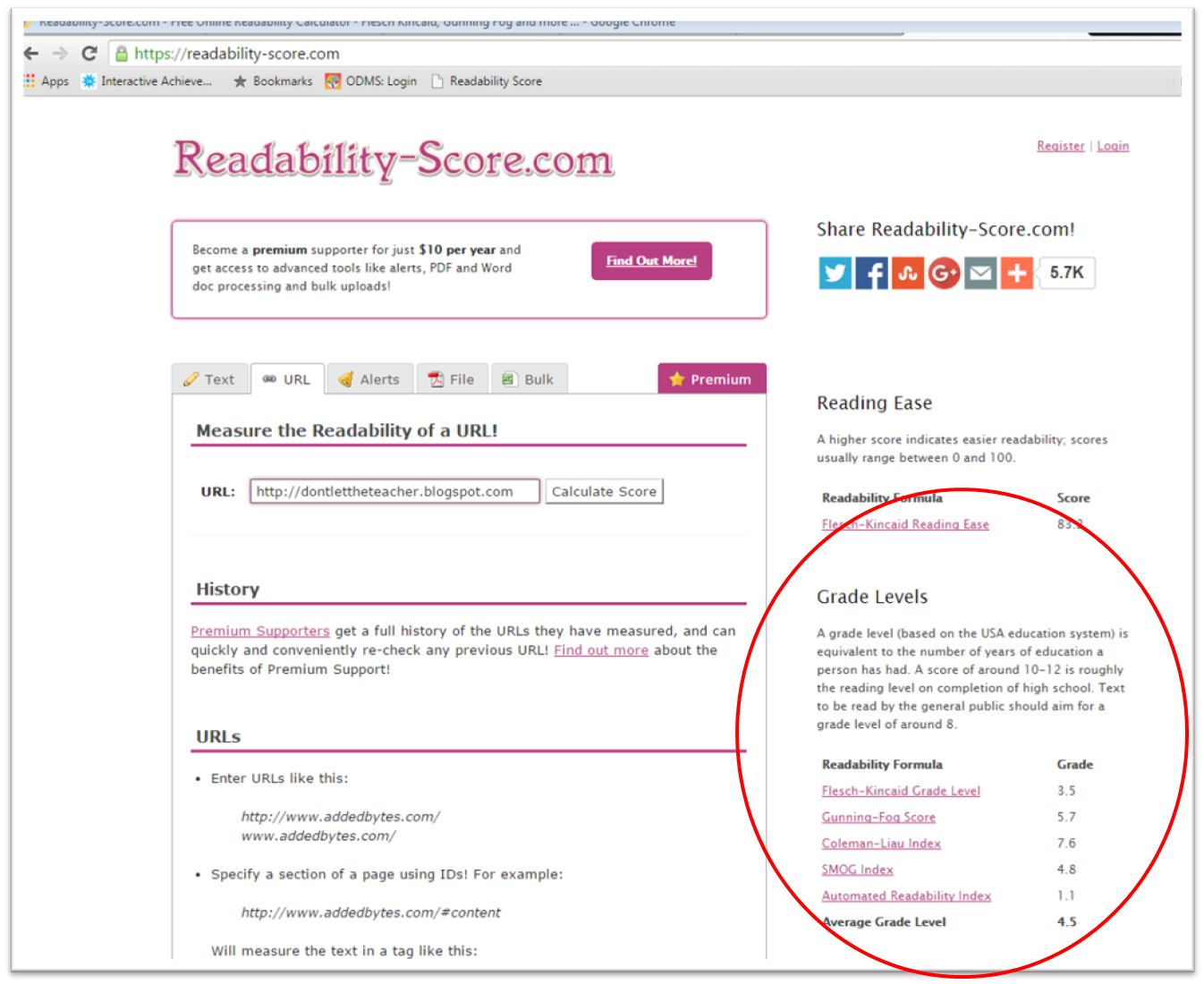Screen dimensions: 1204x984
Task: Follow the Login link
Action: (1113, 146)
